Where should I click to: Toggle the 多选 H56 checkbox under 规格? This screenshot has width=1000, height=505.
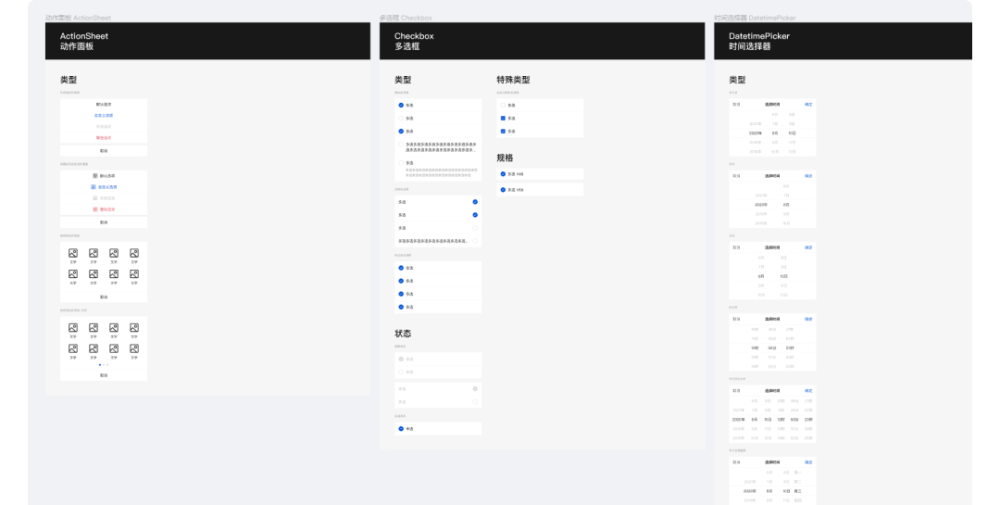(x=503, y=190)
